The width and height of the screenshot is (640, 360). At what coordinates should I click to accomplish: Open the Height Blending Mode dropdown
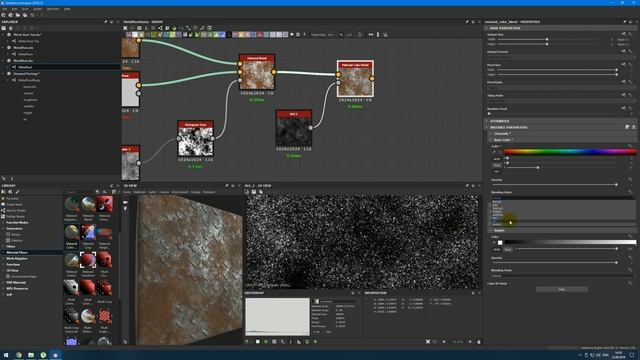(563, 276)
